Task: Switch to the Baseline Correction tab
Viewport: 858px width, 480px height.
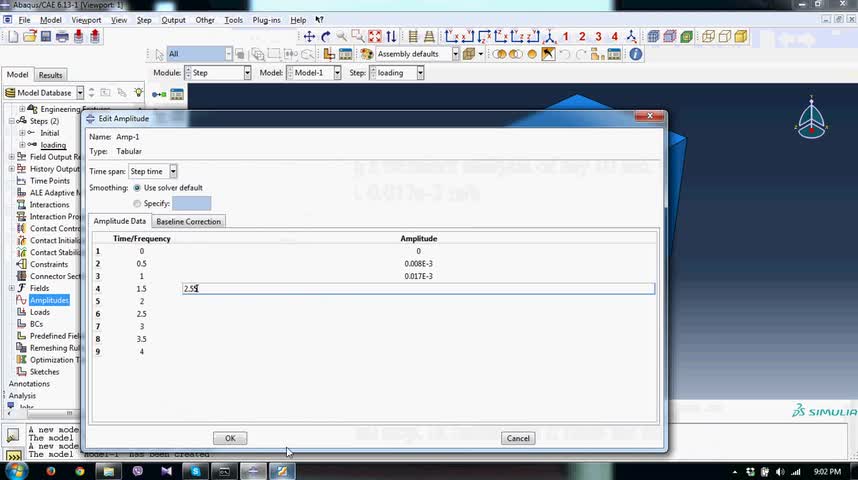Action: coord(188,222)
